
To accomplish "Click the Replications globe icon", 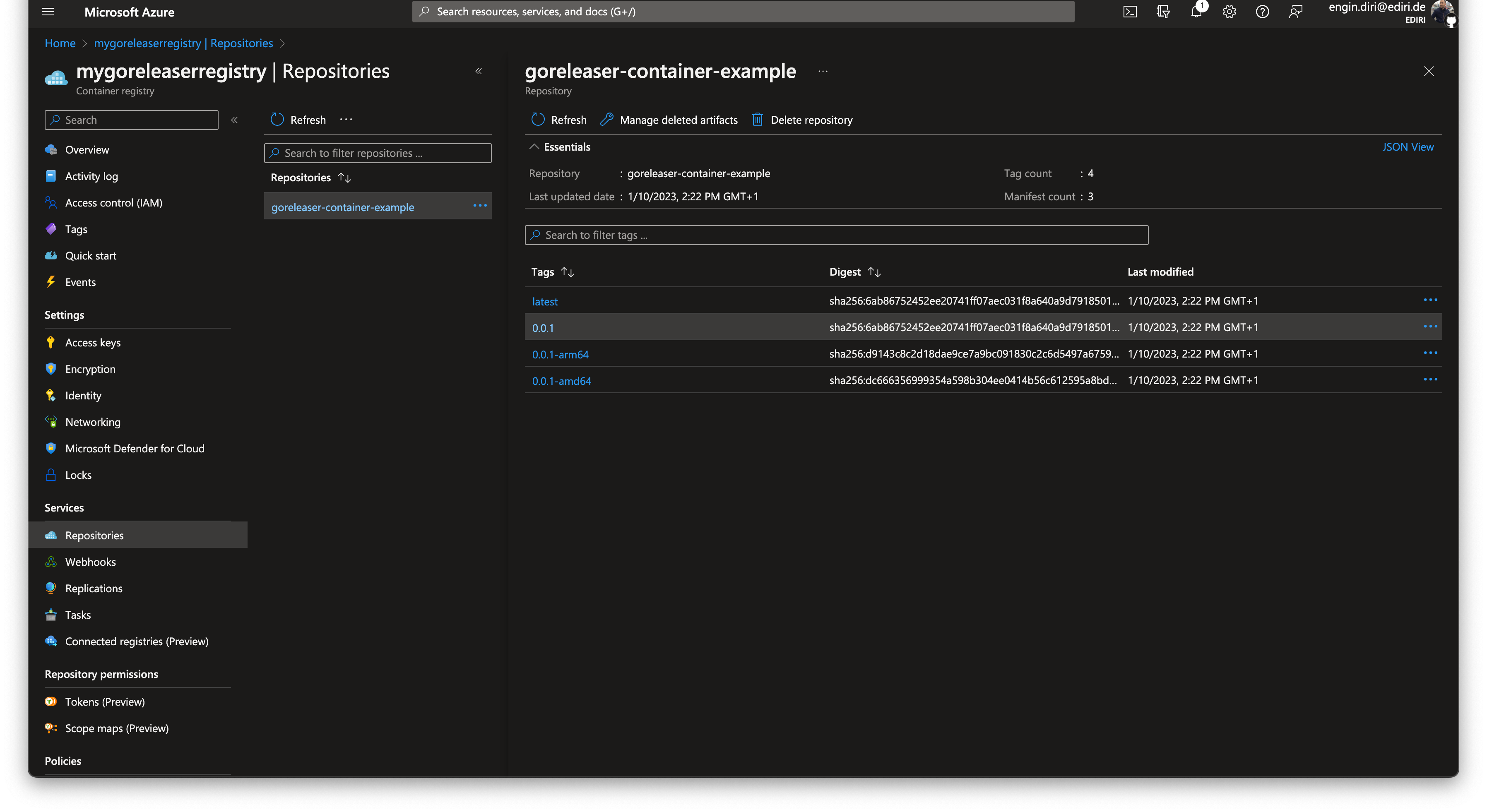I will (x=51, y=588).
